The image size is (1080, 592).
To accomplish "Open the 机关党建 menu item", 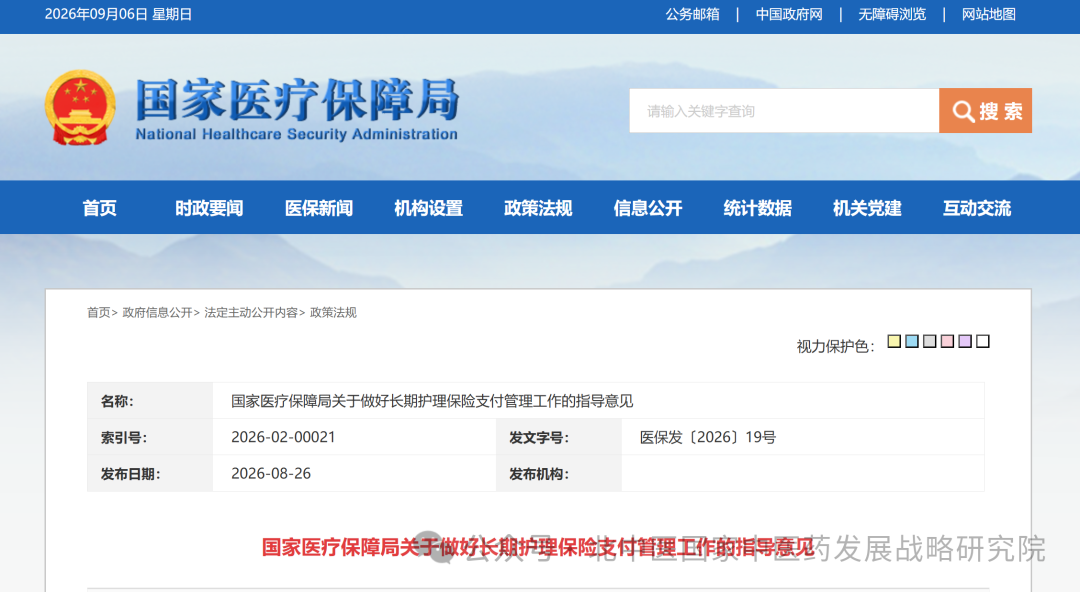I will pos(867,208).
